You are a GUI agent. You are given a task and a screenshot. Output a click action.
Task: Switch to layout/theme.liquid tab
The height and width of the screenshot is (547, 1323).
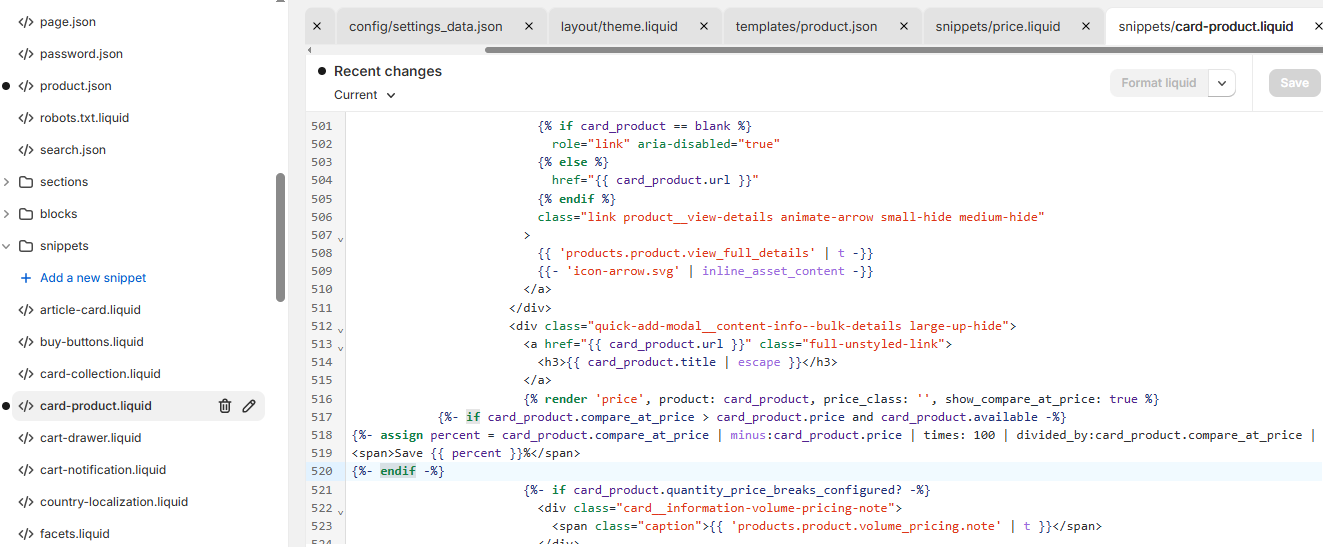point(621,27)
